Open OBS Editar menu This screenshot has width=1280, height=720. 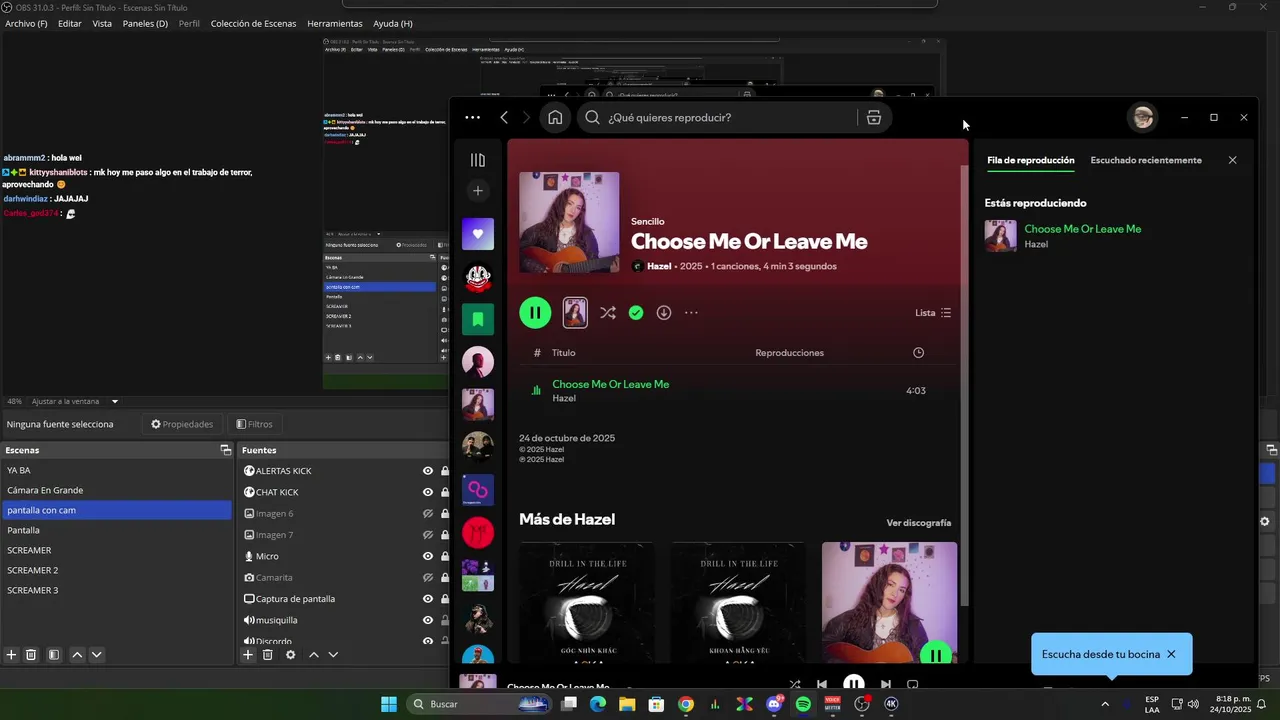[x=70, y=23]
